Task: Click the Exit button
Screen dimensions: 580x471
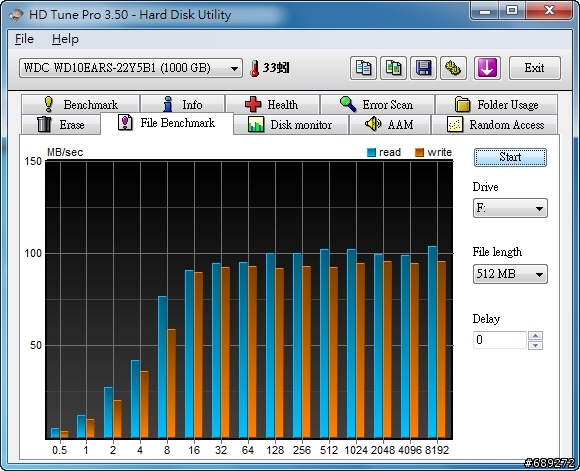Action: click(x=535, y=68)
